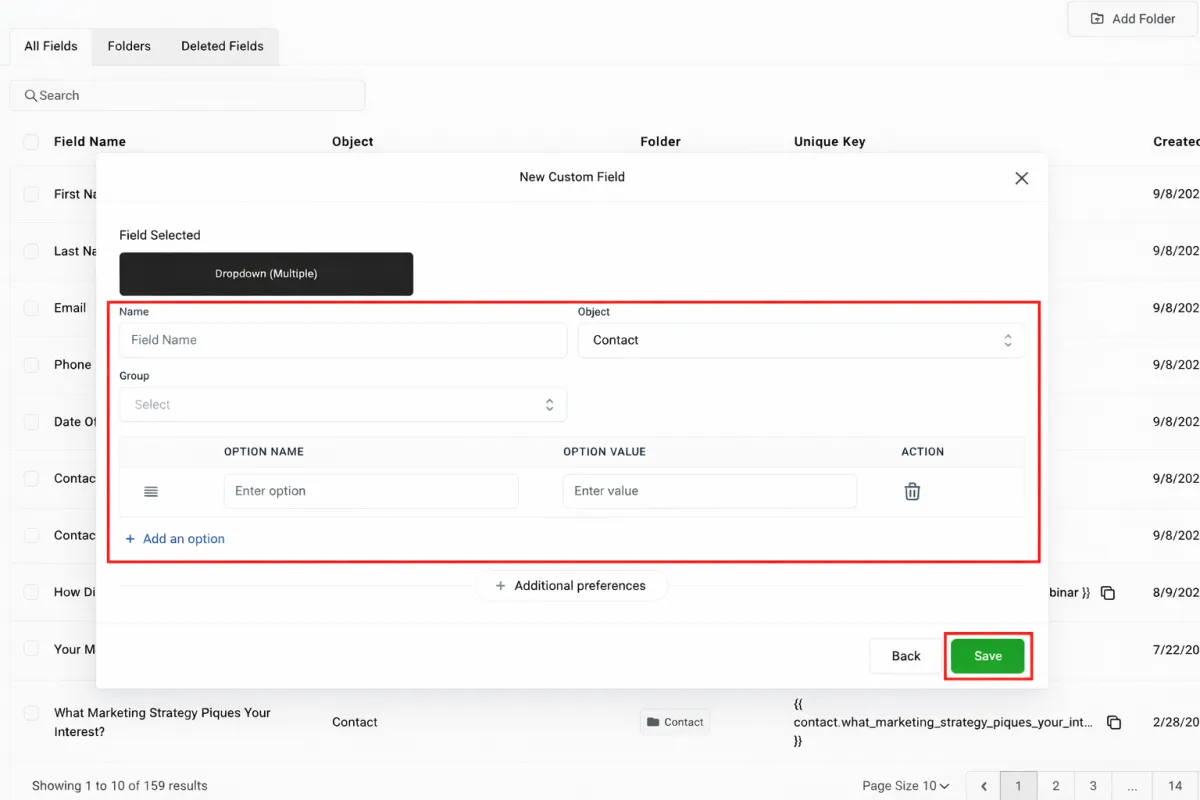Click the search magnifier icon
Viewport: 1200px width, 800px height.
[x=30, y=95]
